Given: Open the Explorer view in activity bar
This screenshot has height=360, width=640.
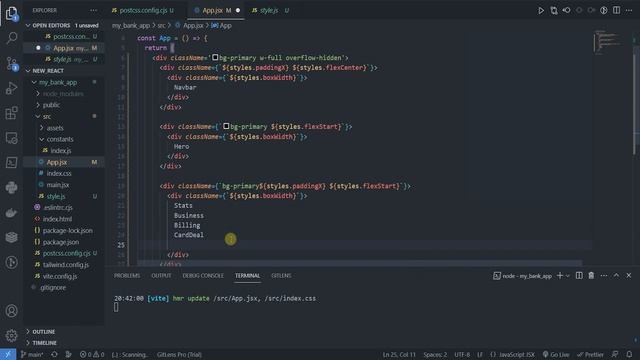Looking at the screenshot, I should 11,13.
